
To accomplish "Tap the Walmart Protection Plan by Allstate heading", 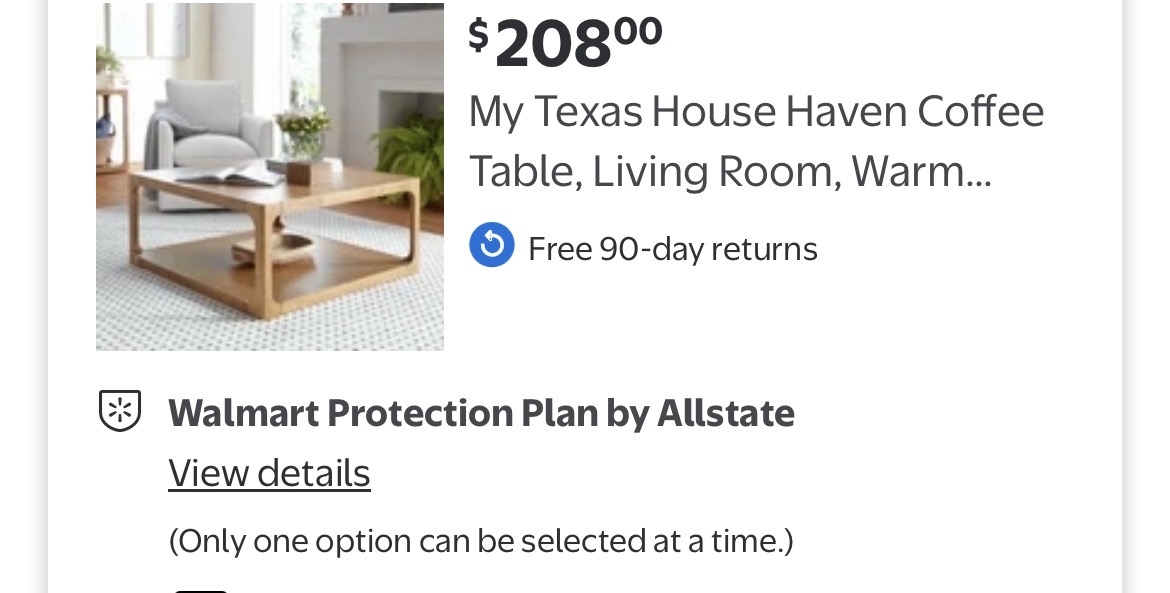I will [481, 413].
